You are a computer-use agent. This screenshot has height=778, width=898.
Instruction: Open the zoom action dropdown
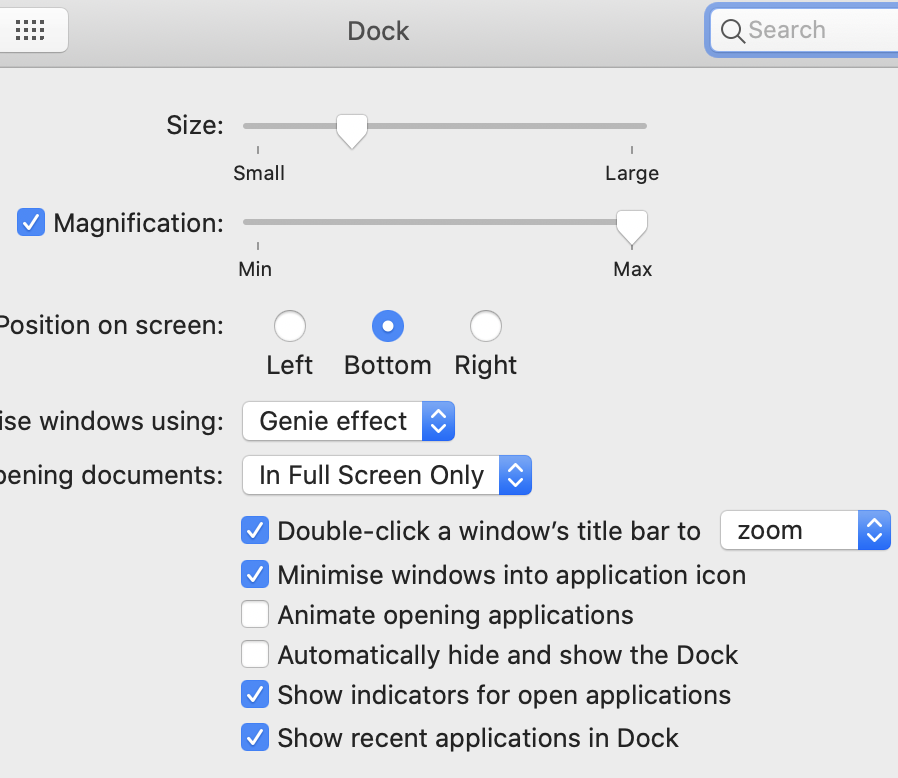tap(804, 530)
